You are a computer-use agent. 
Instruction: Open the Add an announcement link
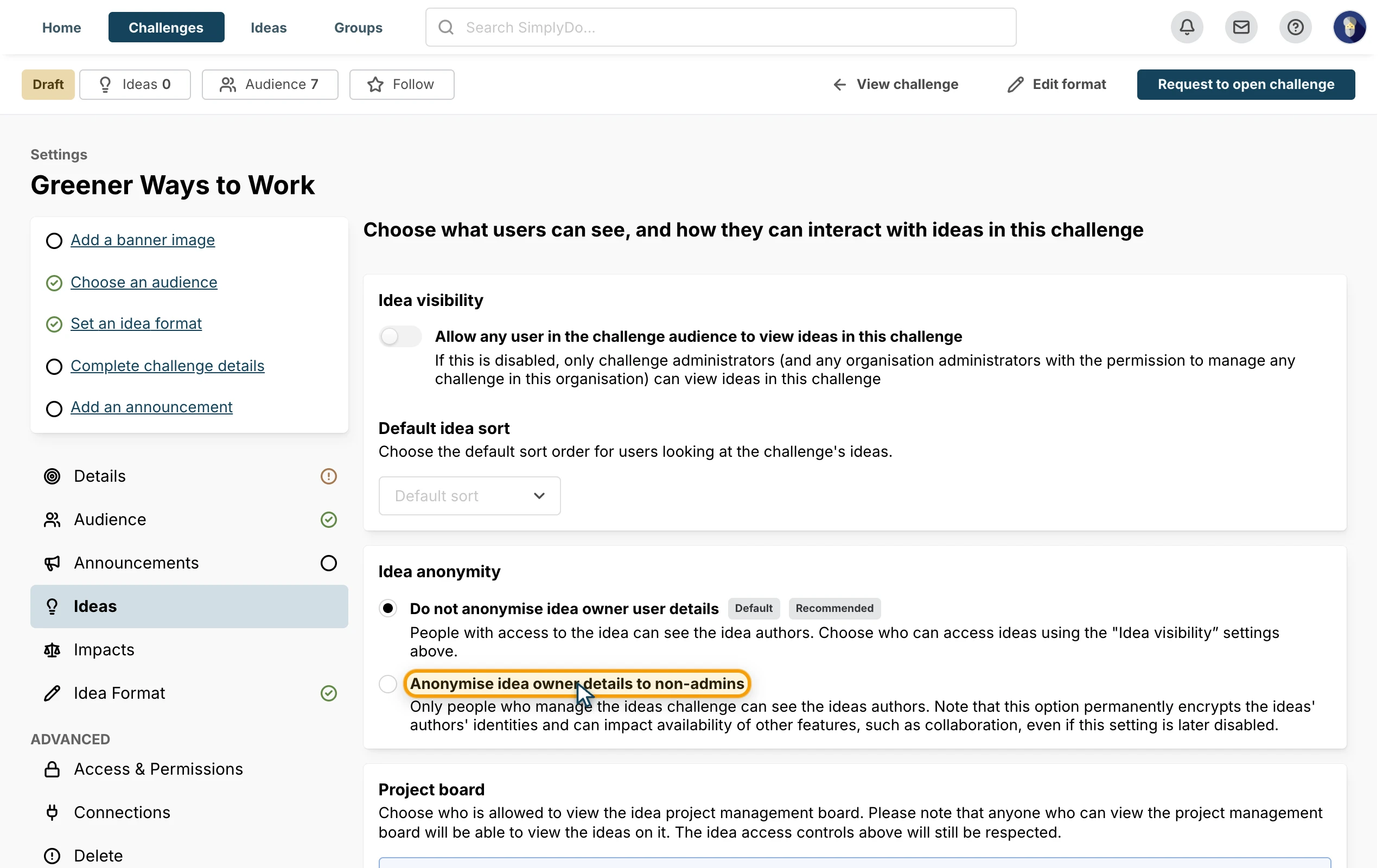pos(151,407)
